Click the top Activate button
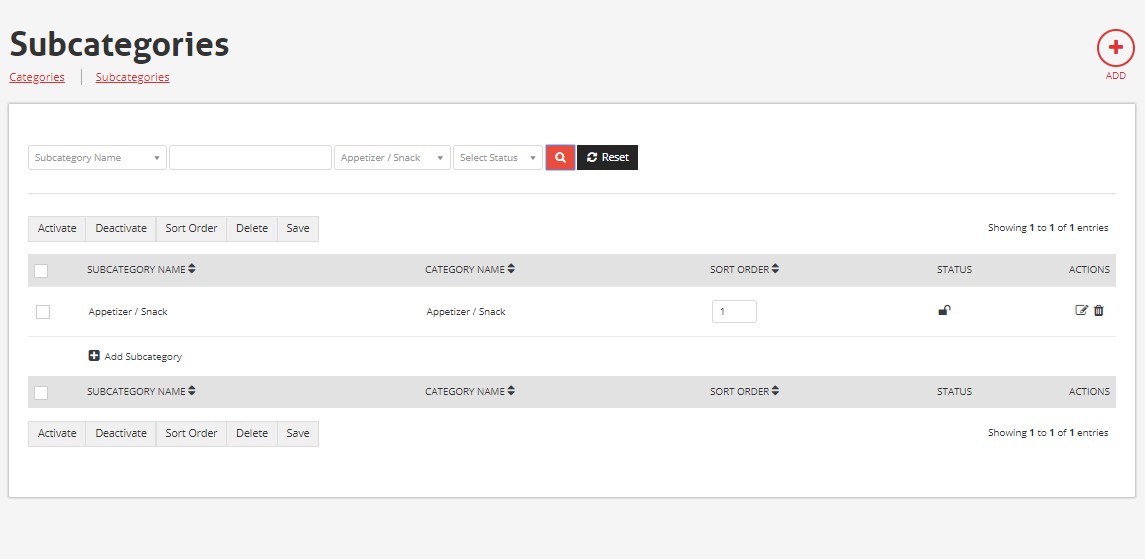 pyautogui.click(x=57, y=228)
